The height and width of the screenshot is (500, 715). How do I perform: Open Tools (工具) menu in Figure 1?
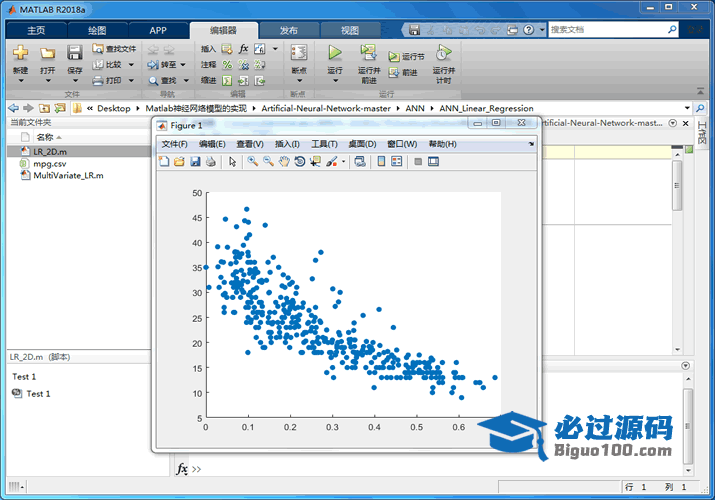324,144
